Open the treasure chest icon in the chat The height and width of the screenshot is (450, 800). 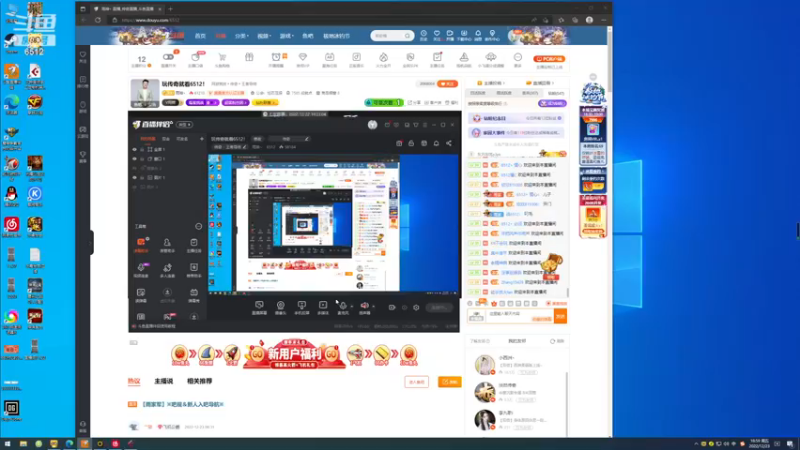551,264
